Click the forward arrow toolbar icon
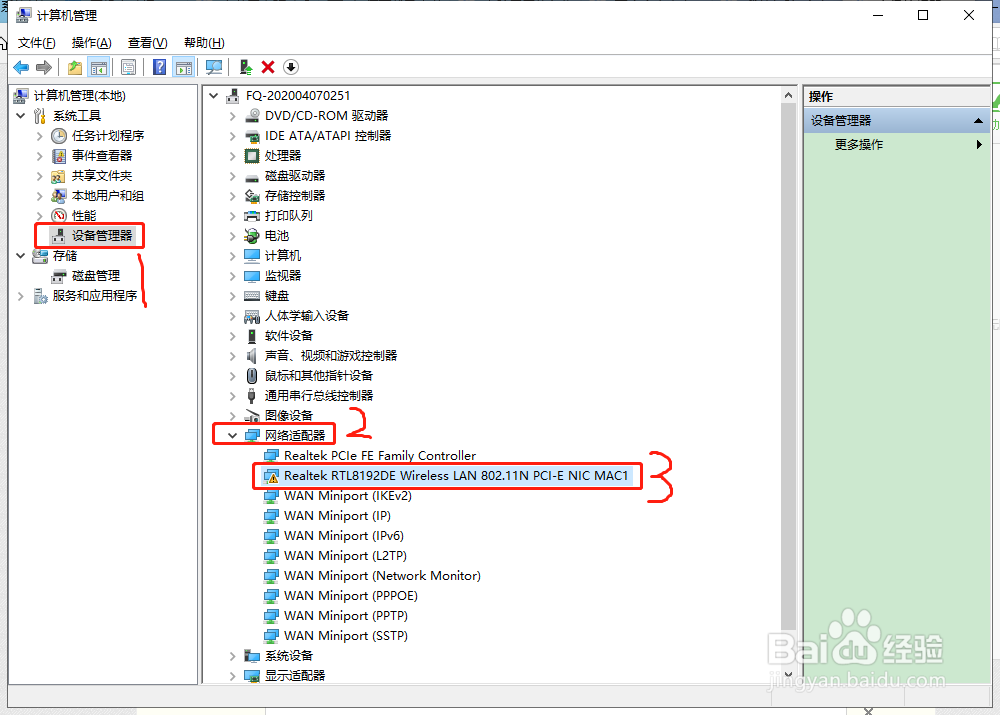Image resolution: width=1000 pixels, height=715 pixels. point(44,67)
